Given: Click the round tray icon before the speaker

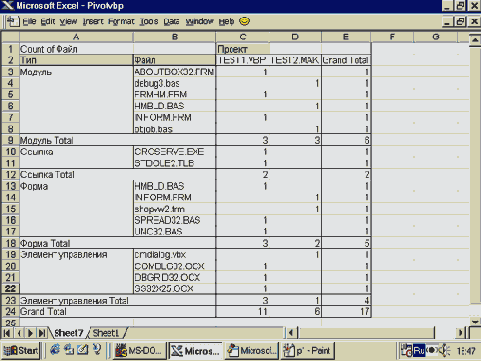Looking at the screenshot, I should [432, 351].
